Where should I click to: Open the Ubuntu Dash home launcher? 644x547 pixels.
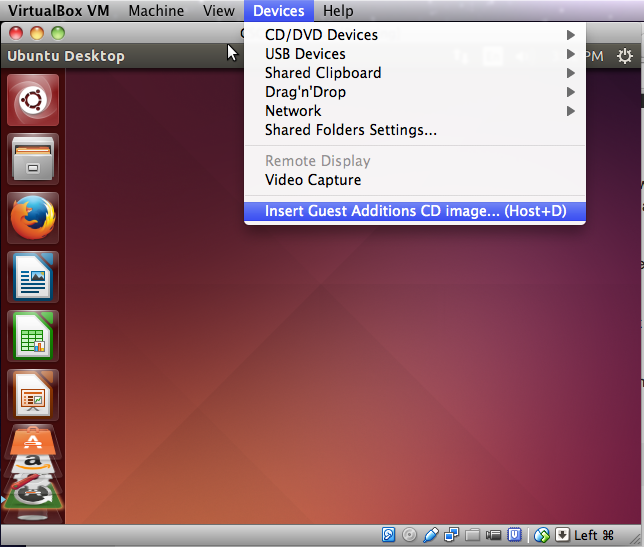point(33,100)
